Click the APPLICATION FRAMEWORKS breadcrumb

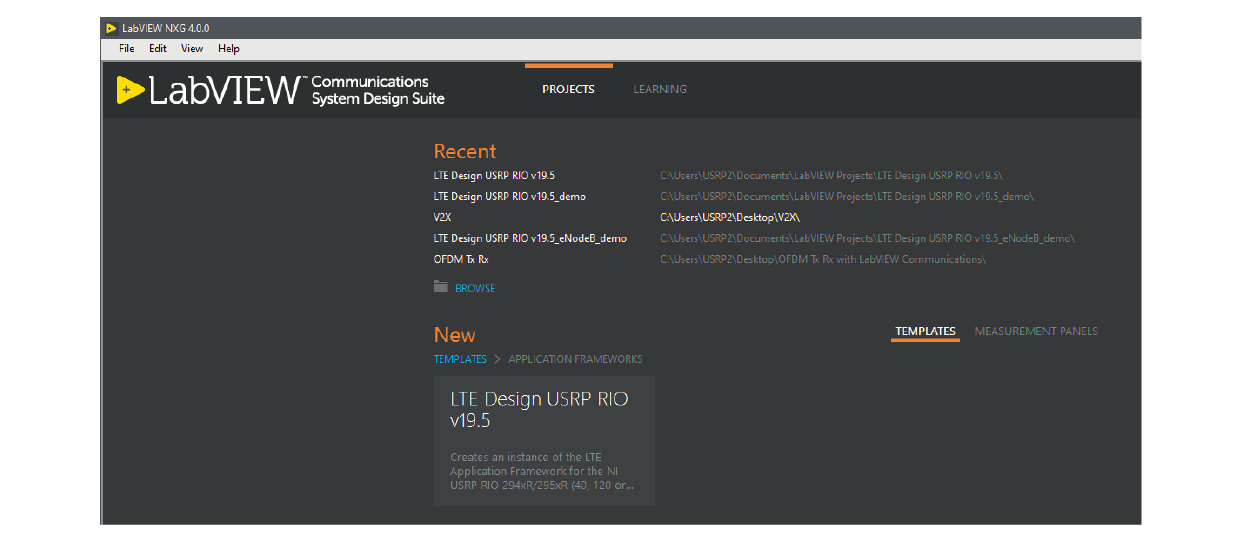575,359
